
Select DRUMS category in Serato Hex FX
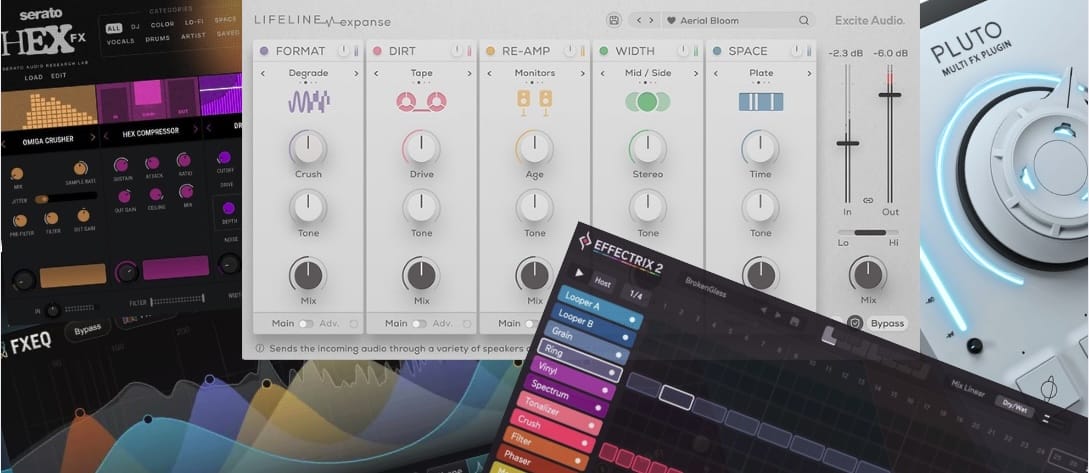pos(158,39)
